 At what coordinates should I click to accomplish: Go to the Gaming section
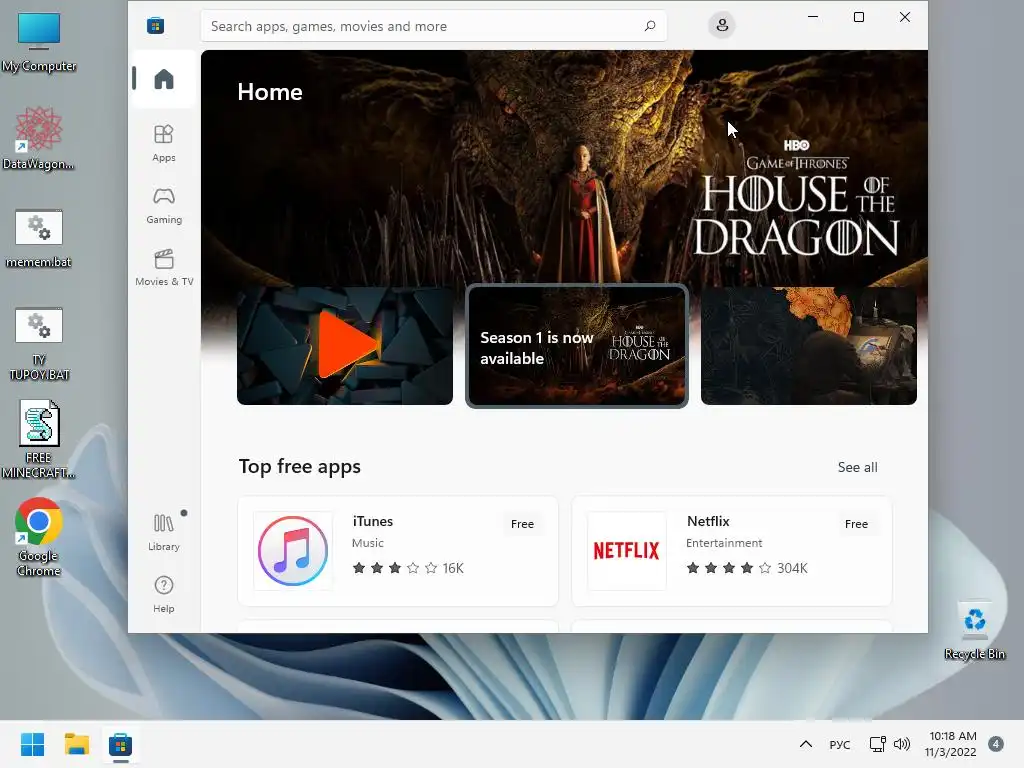(x=164, y=205)
